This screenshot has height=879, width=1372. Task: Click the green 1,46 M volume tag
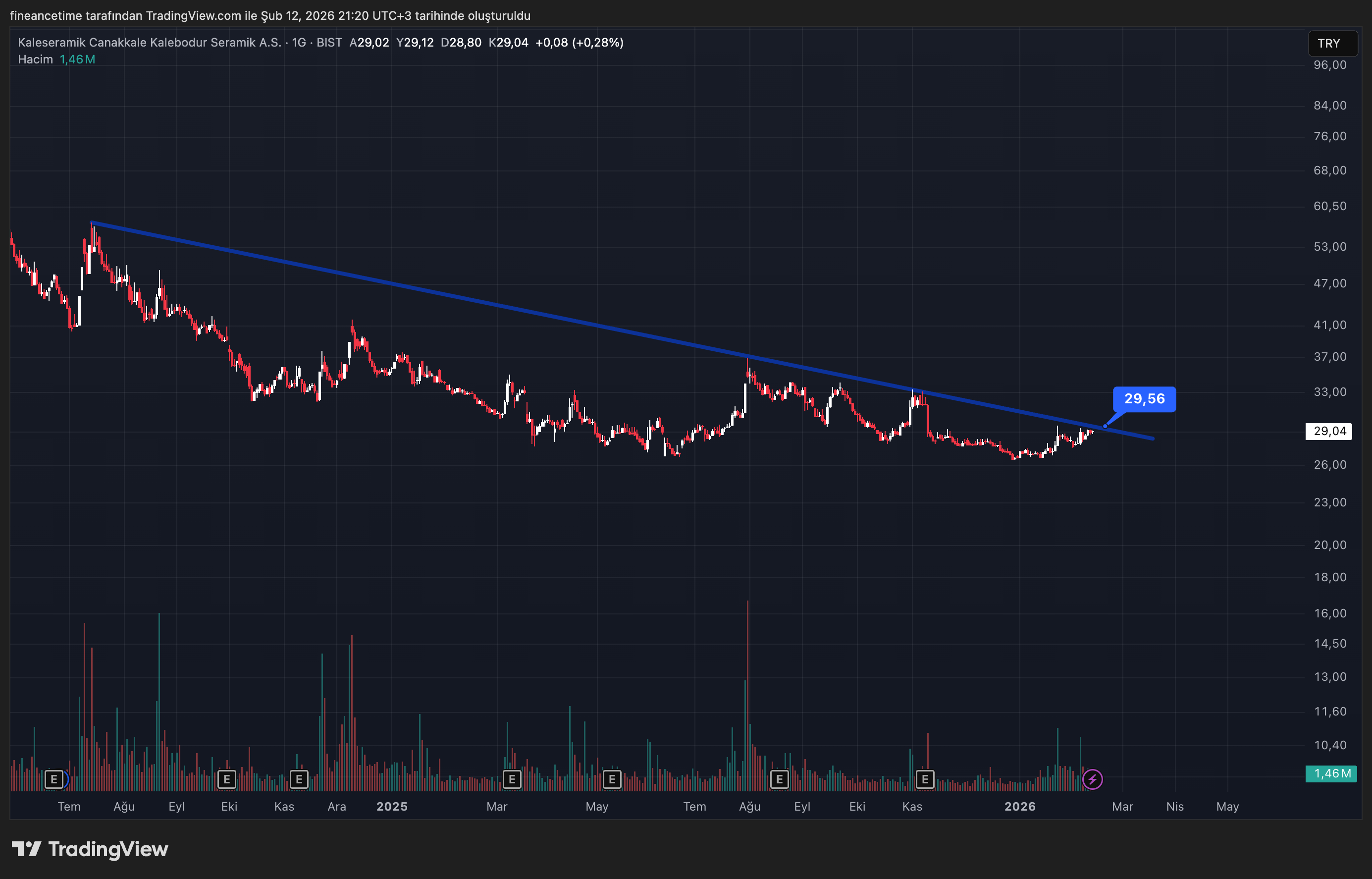point(1331,773)
